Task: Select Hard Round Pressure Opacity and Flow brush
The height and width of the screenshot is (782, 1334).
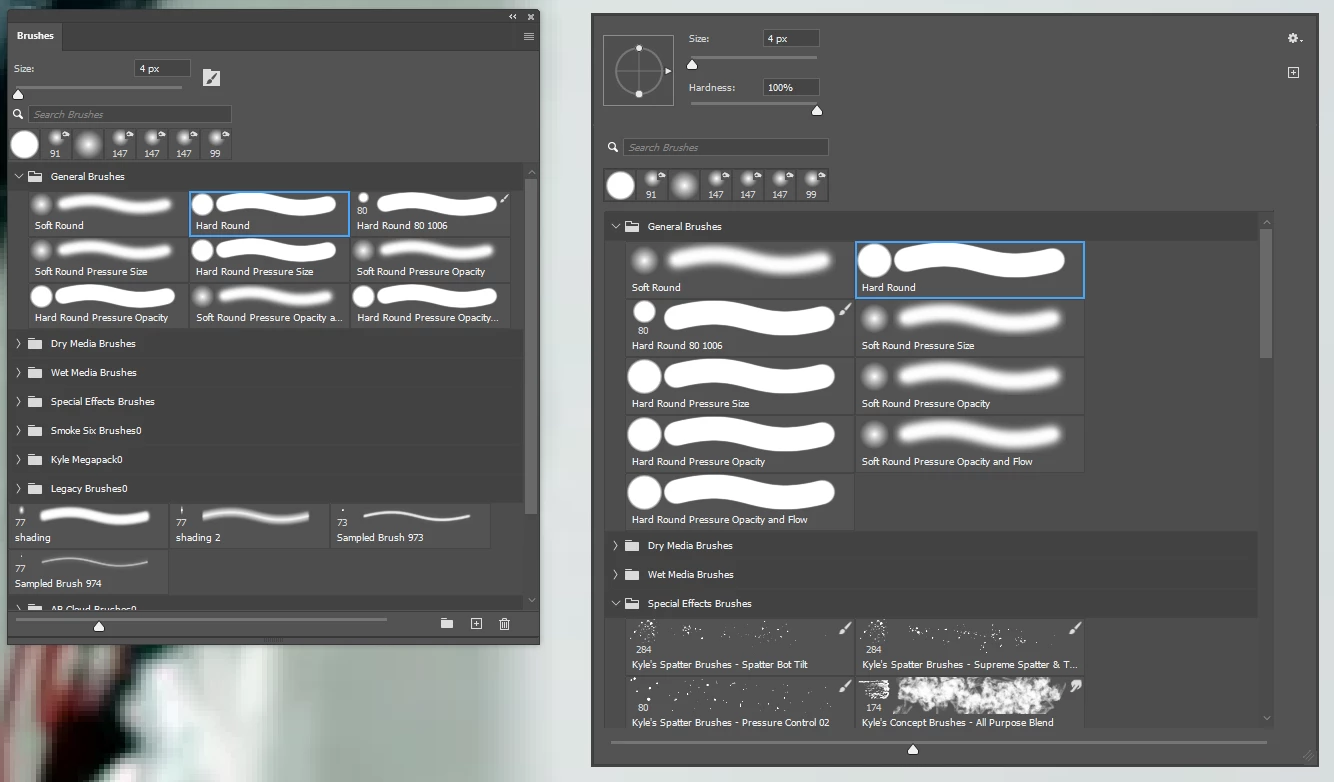Action: click(740, 501)
